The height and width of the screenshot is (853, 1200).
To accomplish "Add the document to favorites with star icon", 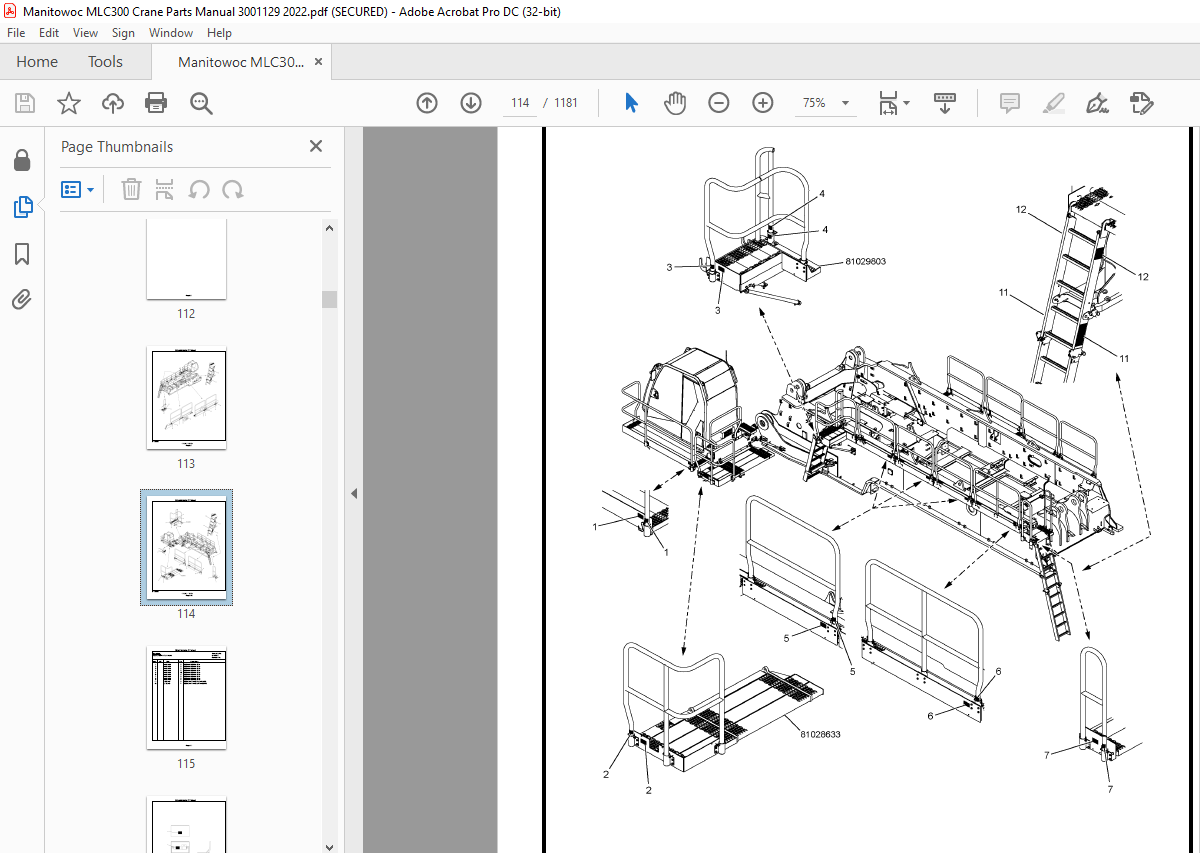I will point(68,103).
